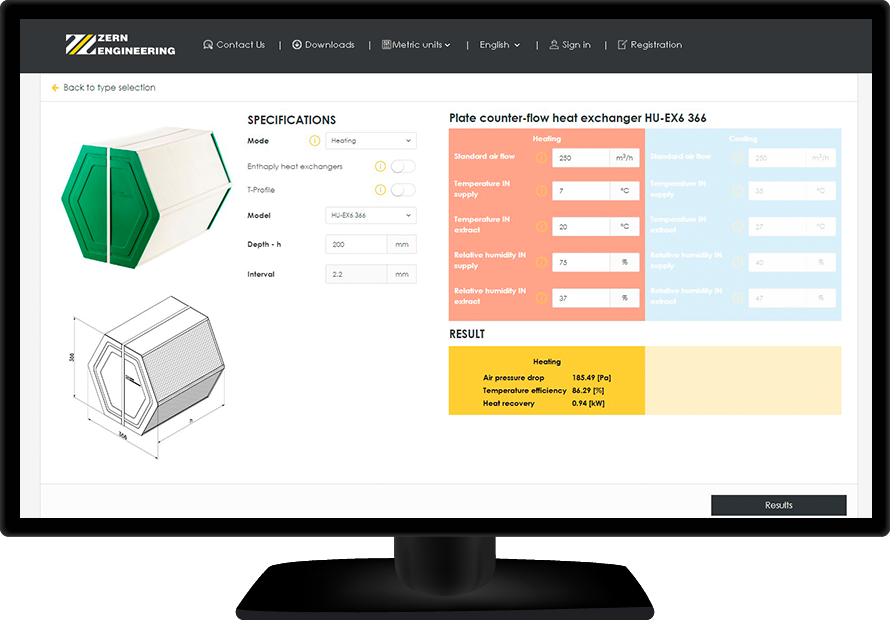Image resolution: width=890 pixels, height=620 pixels.
Task: Click the Sign in link
Action: click(x=570, y=45)
